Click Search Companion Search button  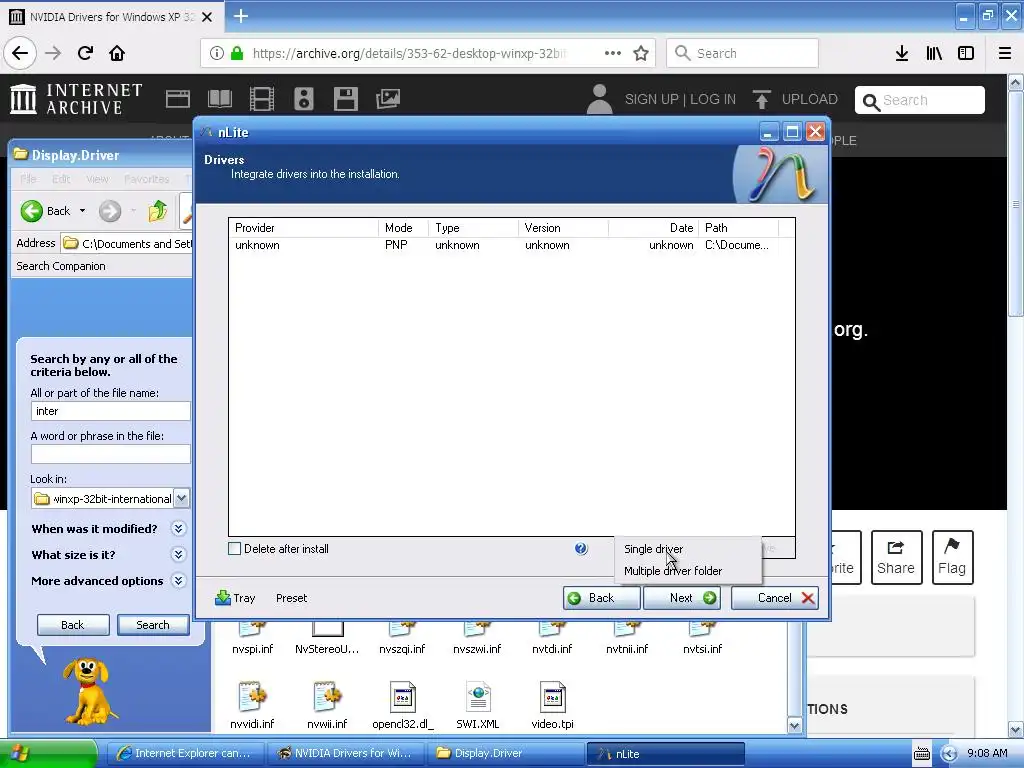[153, 625]
